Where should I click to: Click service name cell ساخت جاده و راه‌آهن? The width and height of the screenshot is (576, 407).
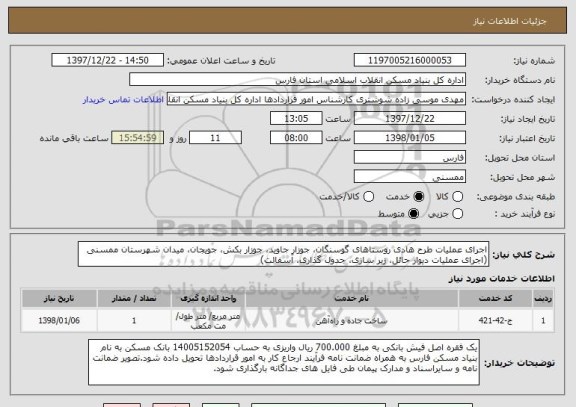352,321
